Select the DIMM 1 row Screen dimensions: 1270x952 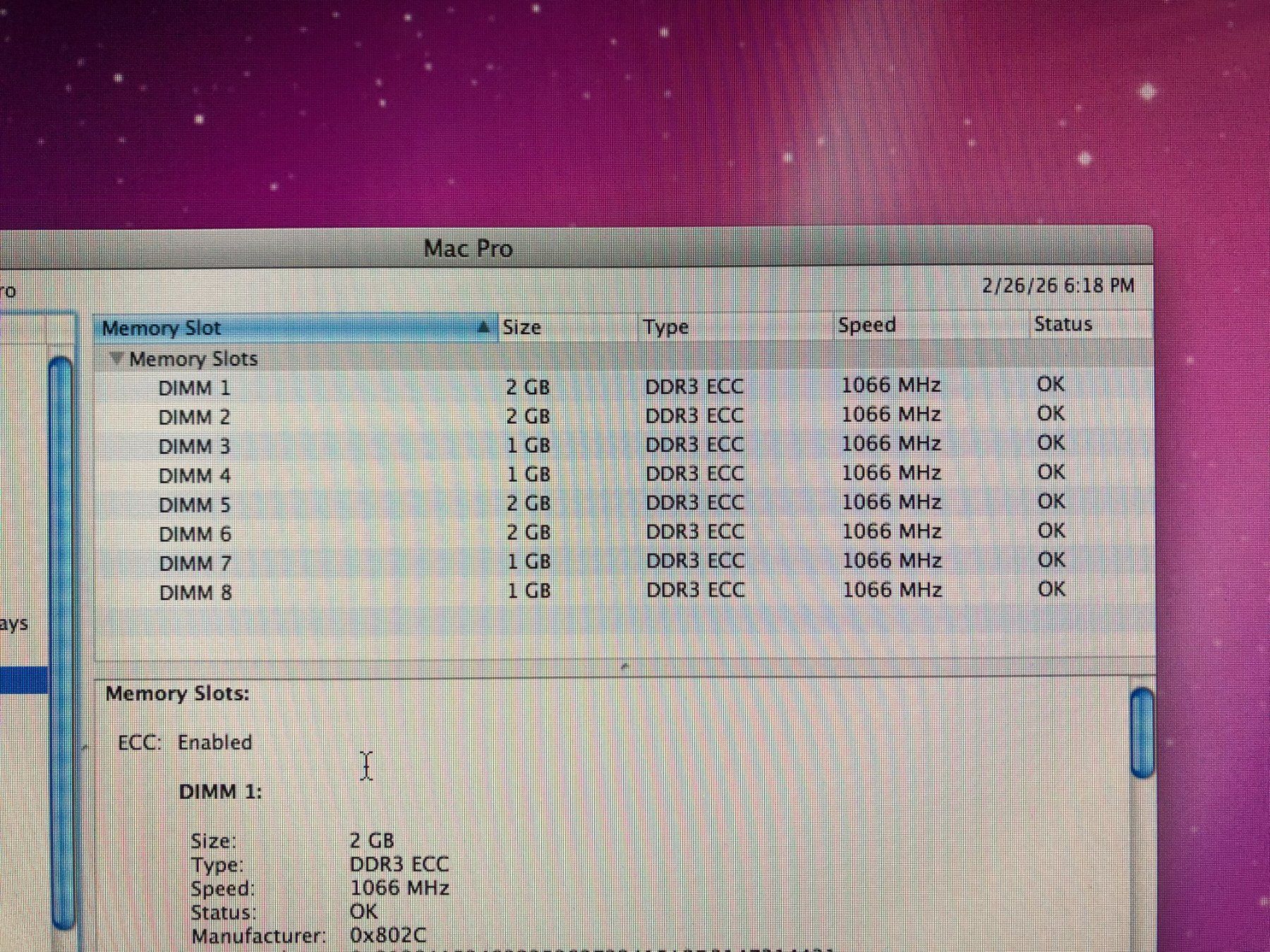624,386
